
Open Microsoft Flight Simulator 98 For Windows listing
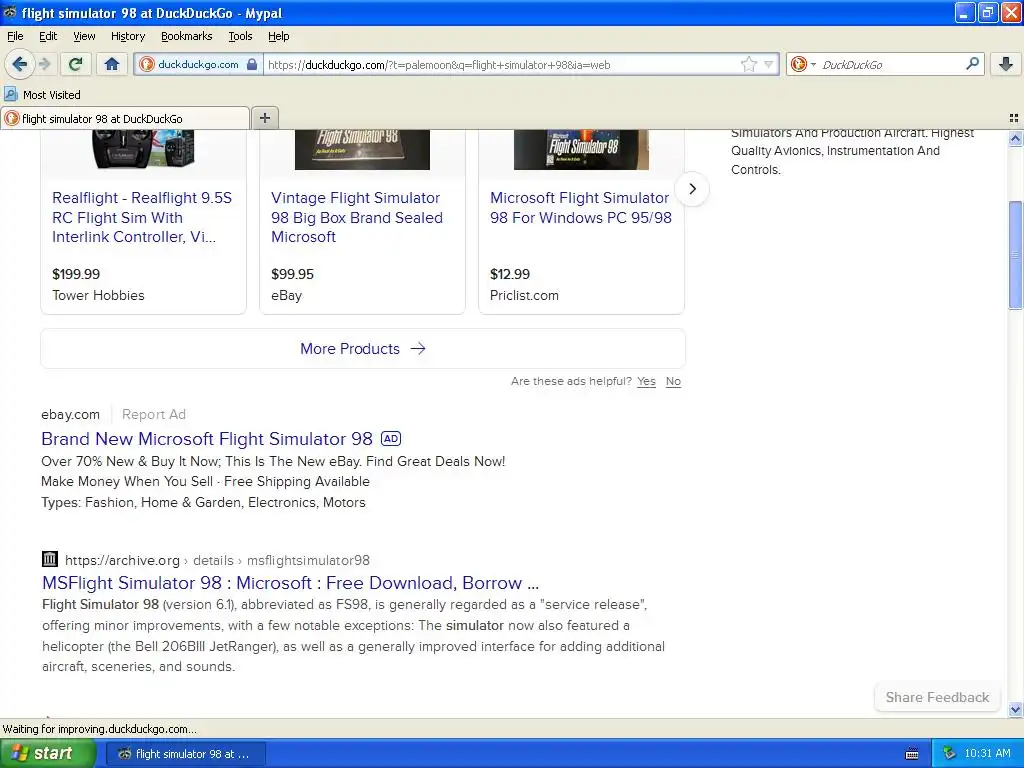(581, 208)
